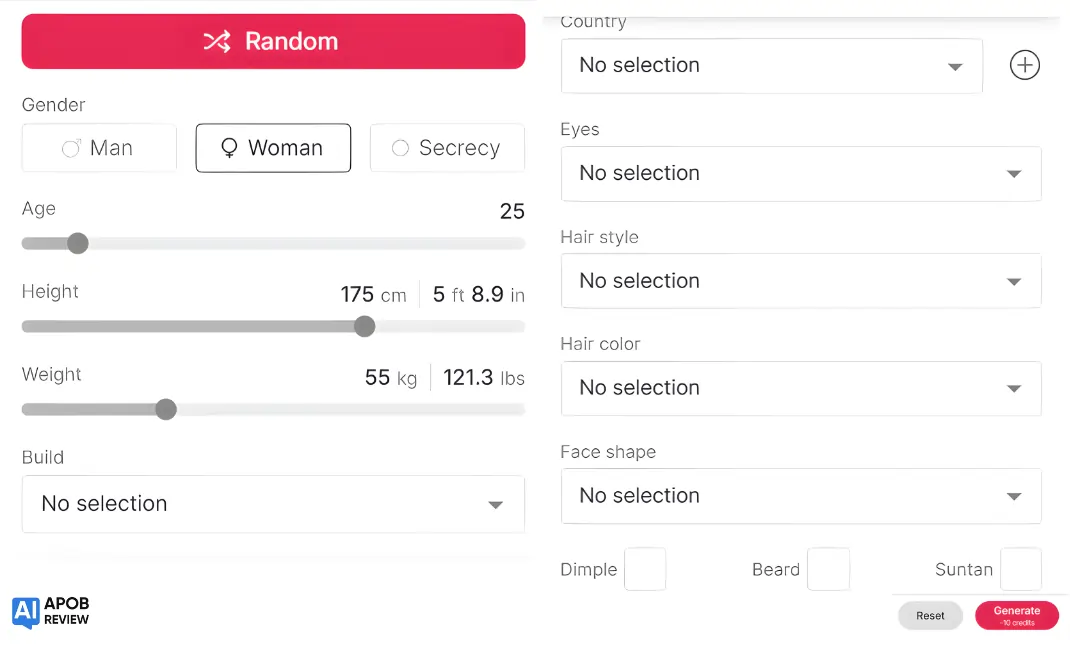
Task: Expand the Hair style dropdown
Action: click(x=801, y=281)
